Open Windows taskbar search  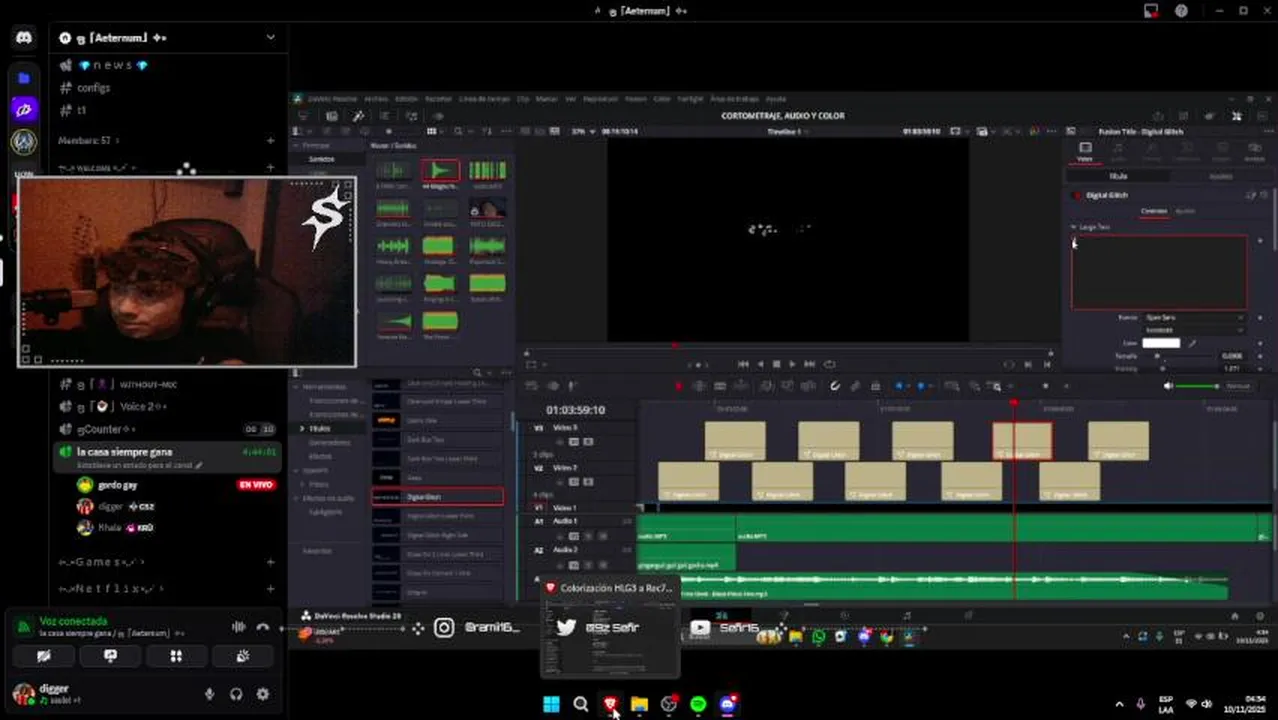click(x=580, y=704)
